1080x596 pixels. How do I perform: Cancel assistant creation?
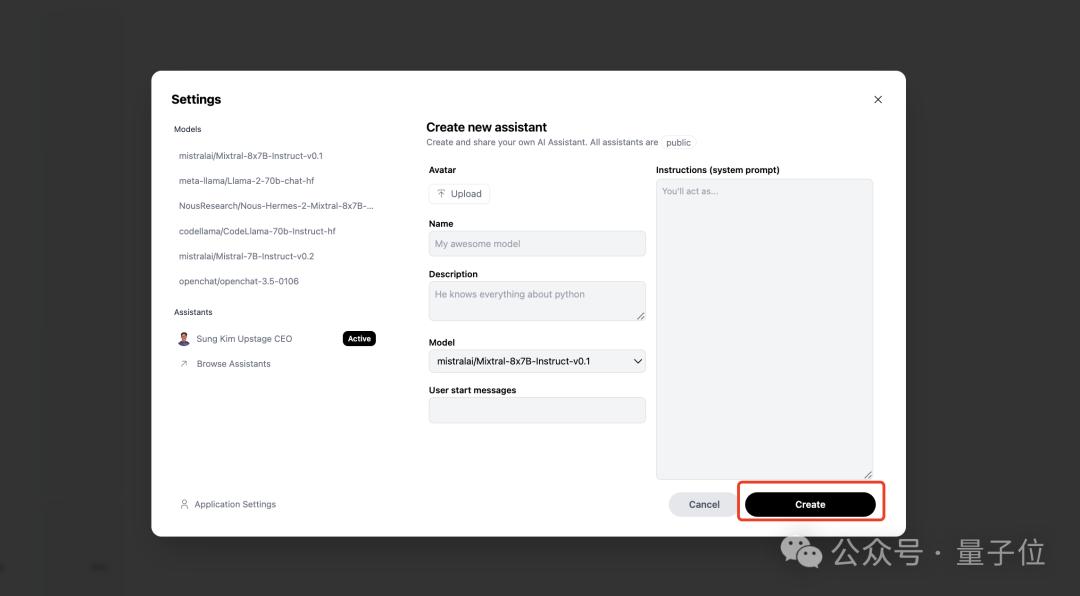[x=703, y=504]
